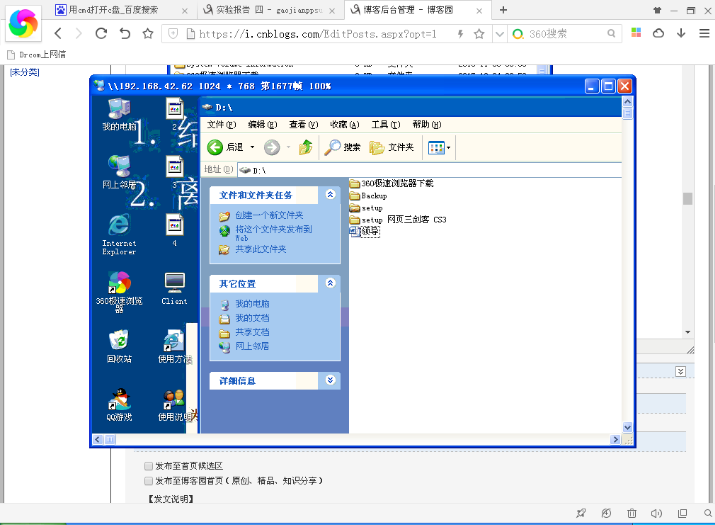Viewport: 715px width, 525px height.
Task: Click the undo/restore closed tab icon
Action: [124, 33]
